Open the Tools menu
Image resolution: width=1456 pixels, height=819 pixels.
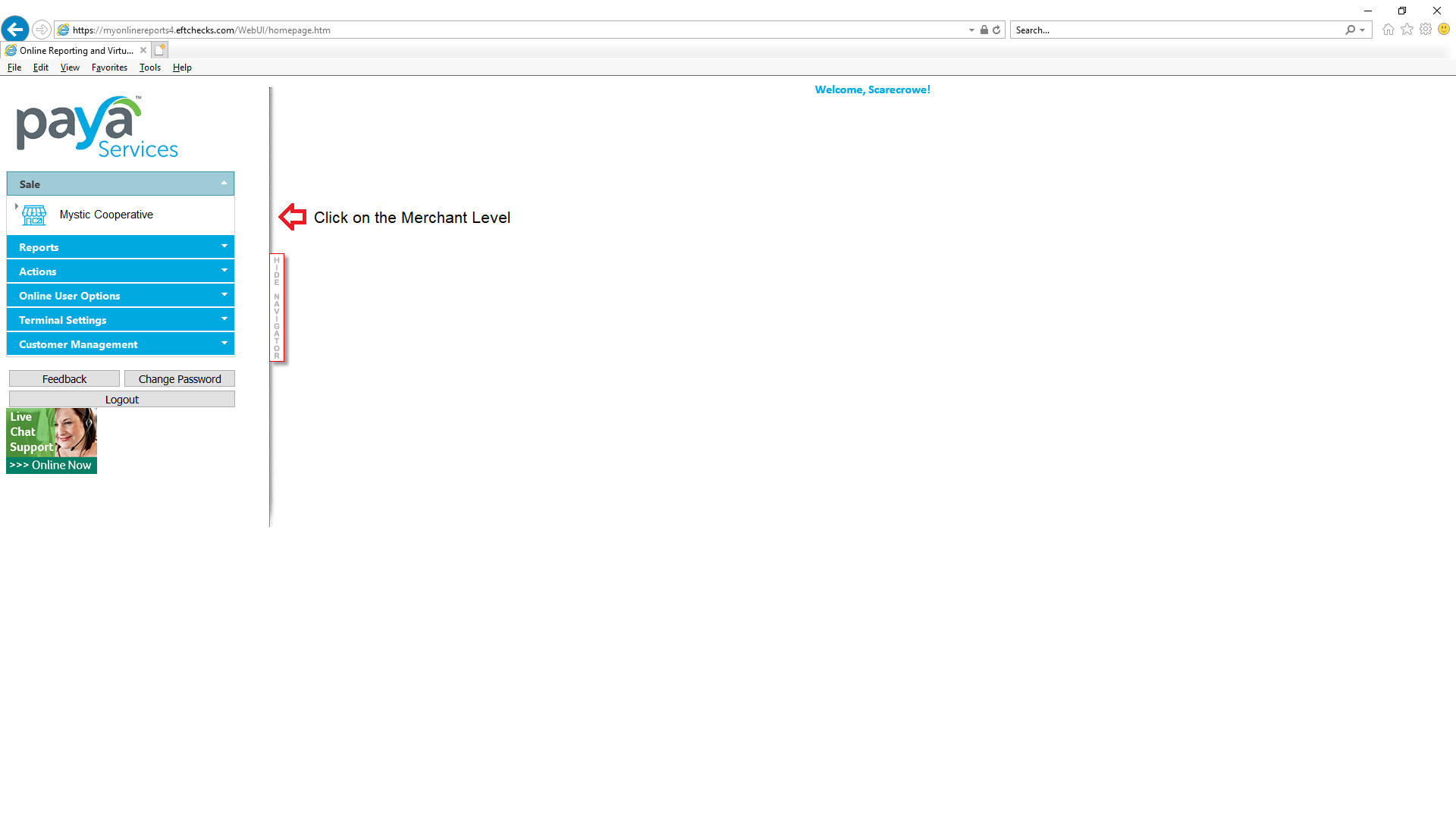(149, 67)
